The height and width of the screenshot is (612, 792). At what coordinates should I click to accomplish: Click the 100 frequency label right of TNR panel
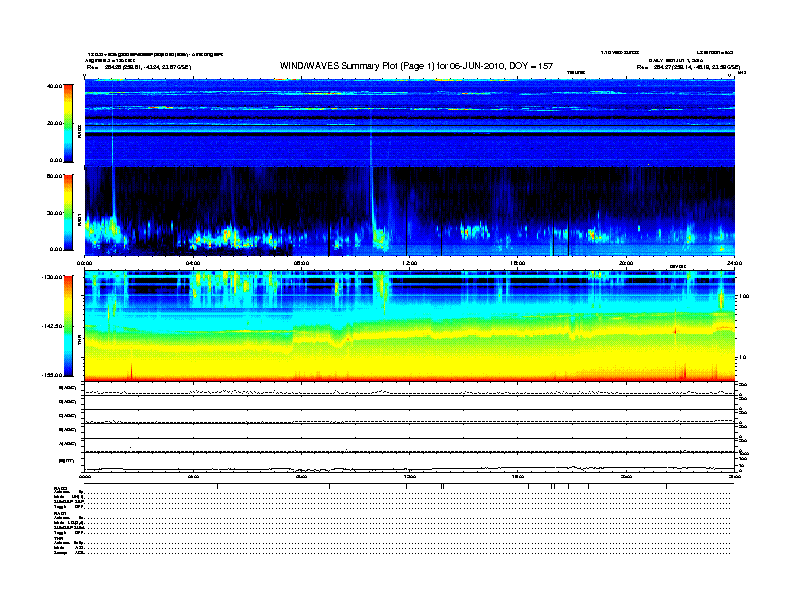pyautogui.click(x=744, y=296)
